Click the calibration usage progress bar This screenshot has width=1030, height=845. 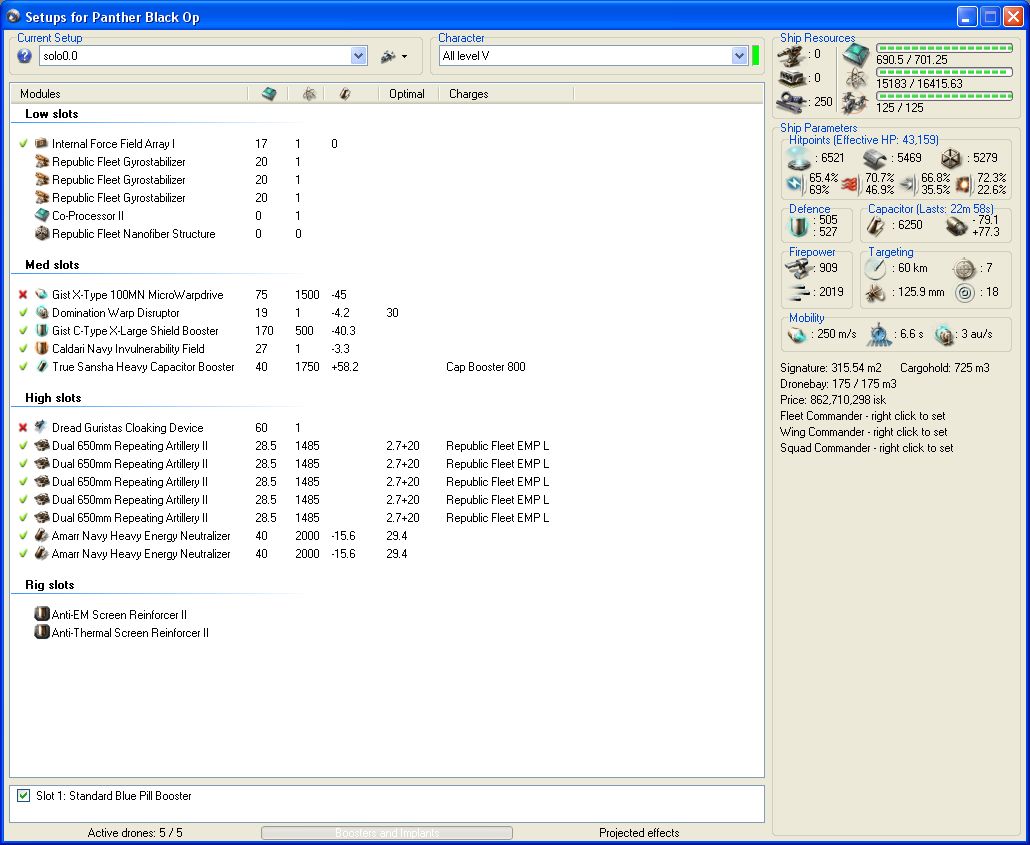944,96
